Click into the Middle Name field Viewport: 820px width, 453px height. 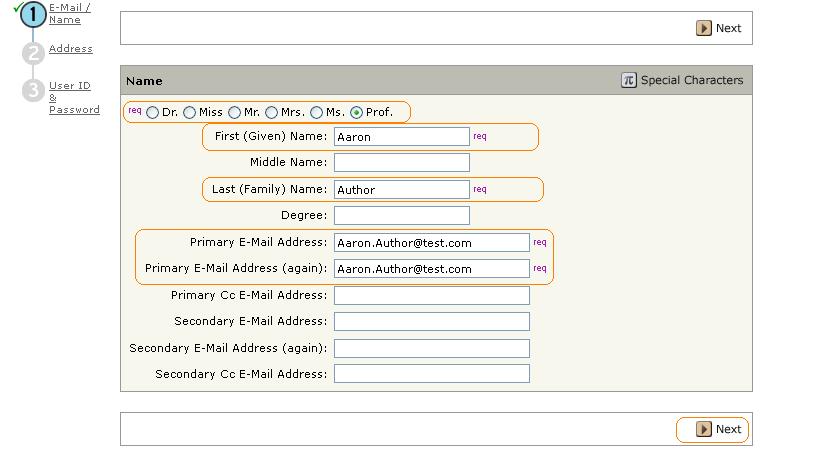point(401,162)
